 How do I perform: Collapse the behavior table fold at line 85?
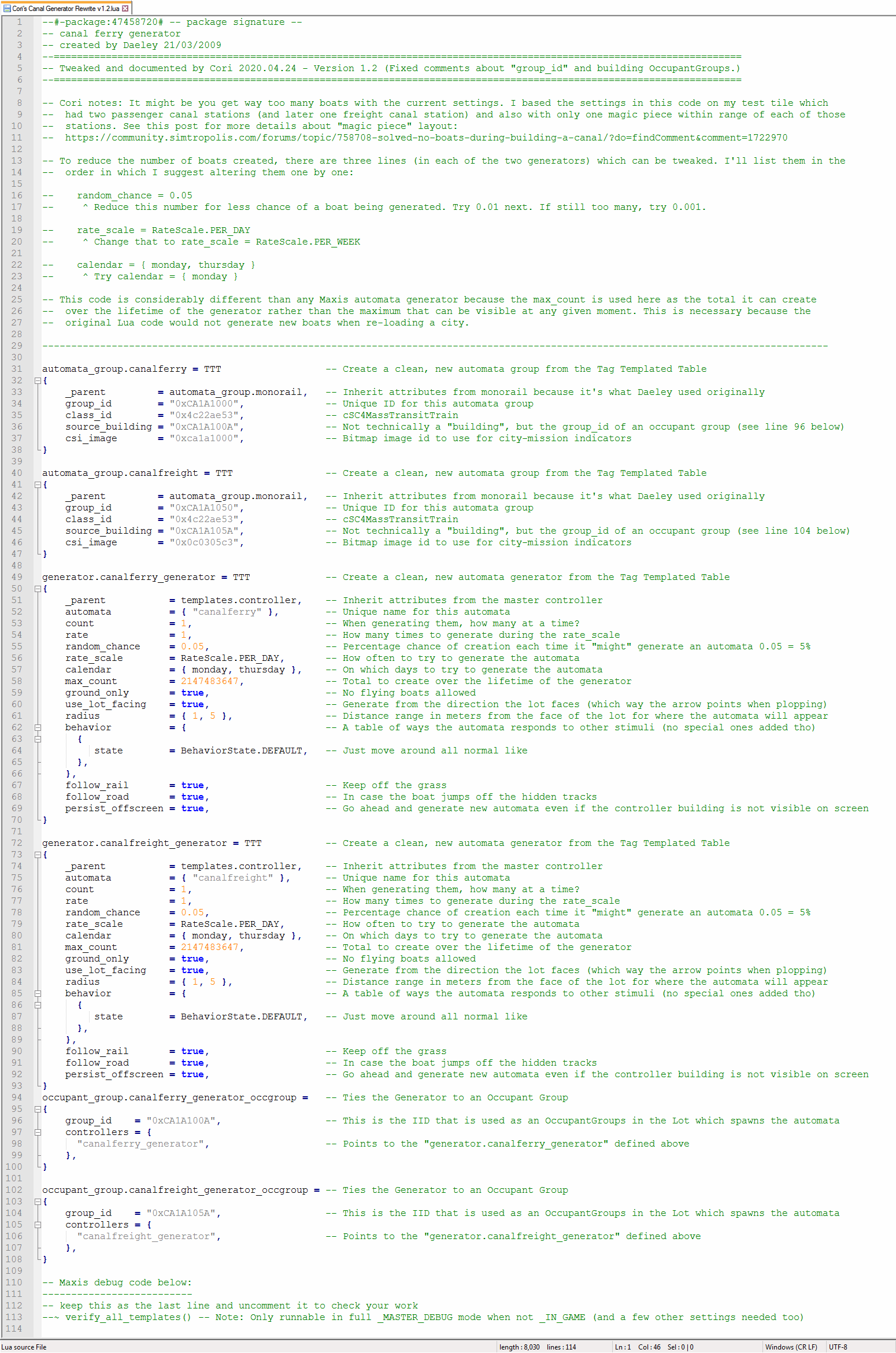coord(38,993)
